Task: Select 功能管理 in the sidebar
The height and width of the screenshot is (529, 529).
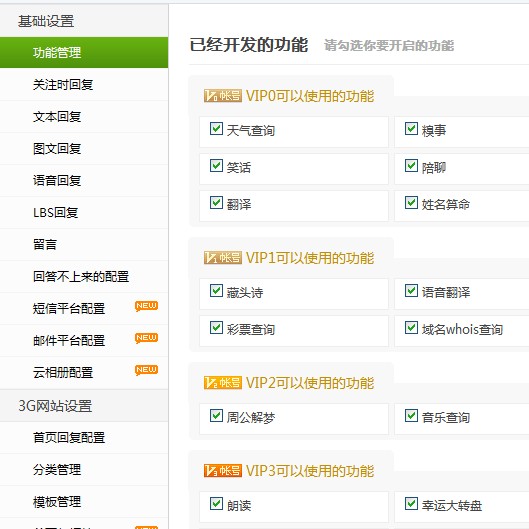Action: coord(84,53)
